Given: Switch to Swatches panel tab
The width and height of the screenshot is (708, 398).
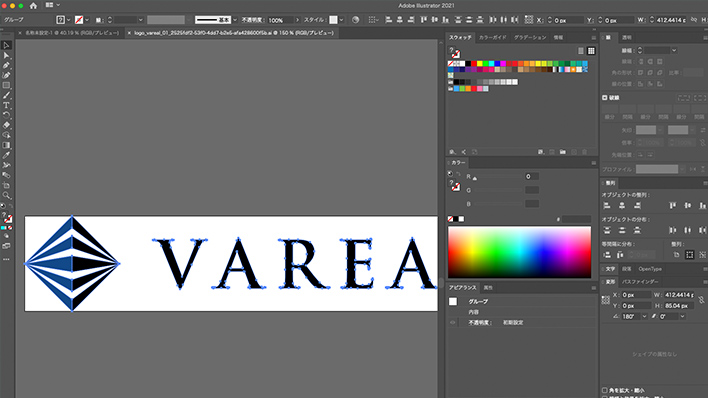Looking at the screenshot, I should pos(460,37).
